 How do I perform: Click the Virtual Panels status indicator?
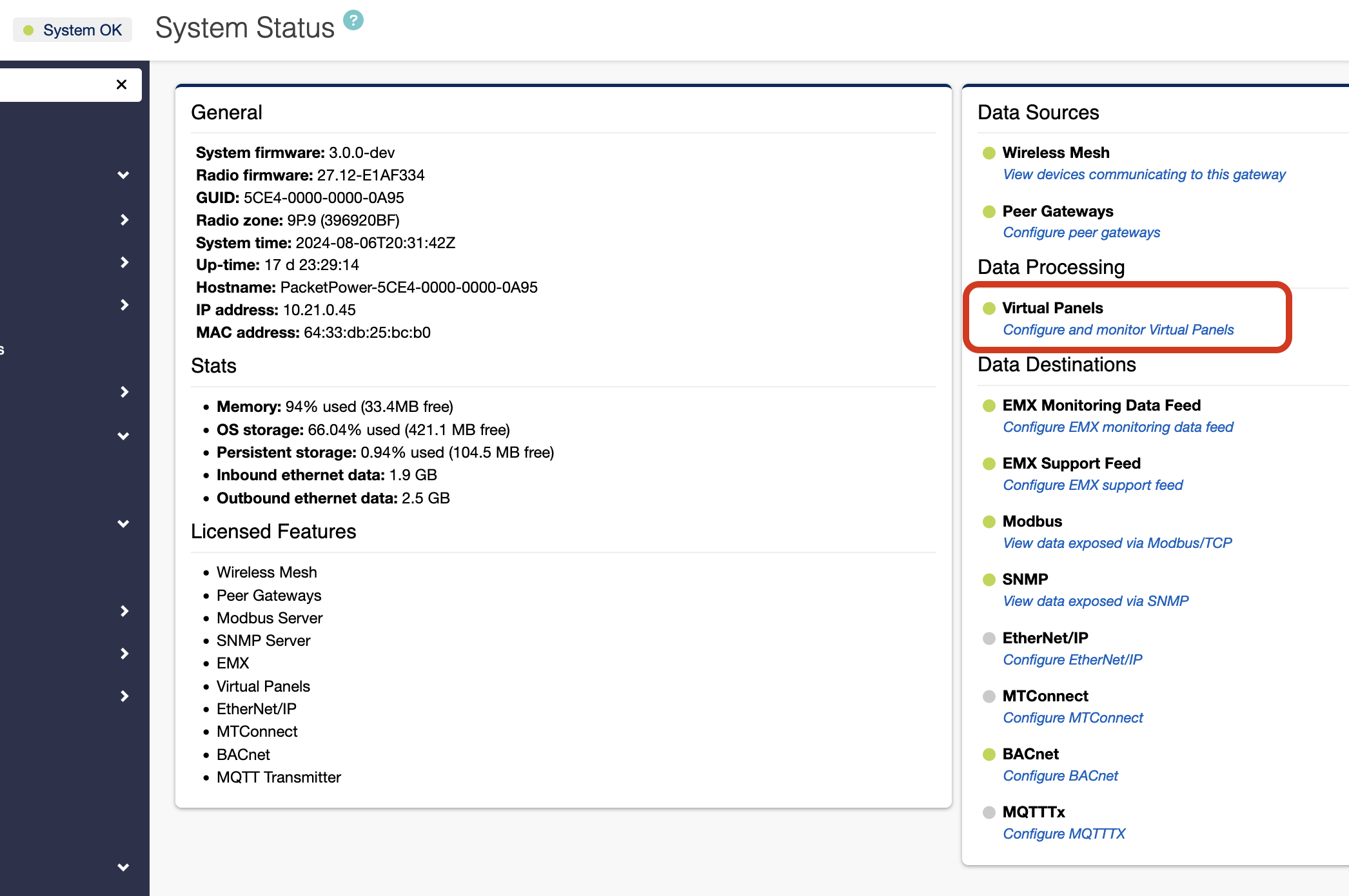pyautogui.click(x=988, y=309)
